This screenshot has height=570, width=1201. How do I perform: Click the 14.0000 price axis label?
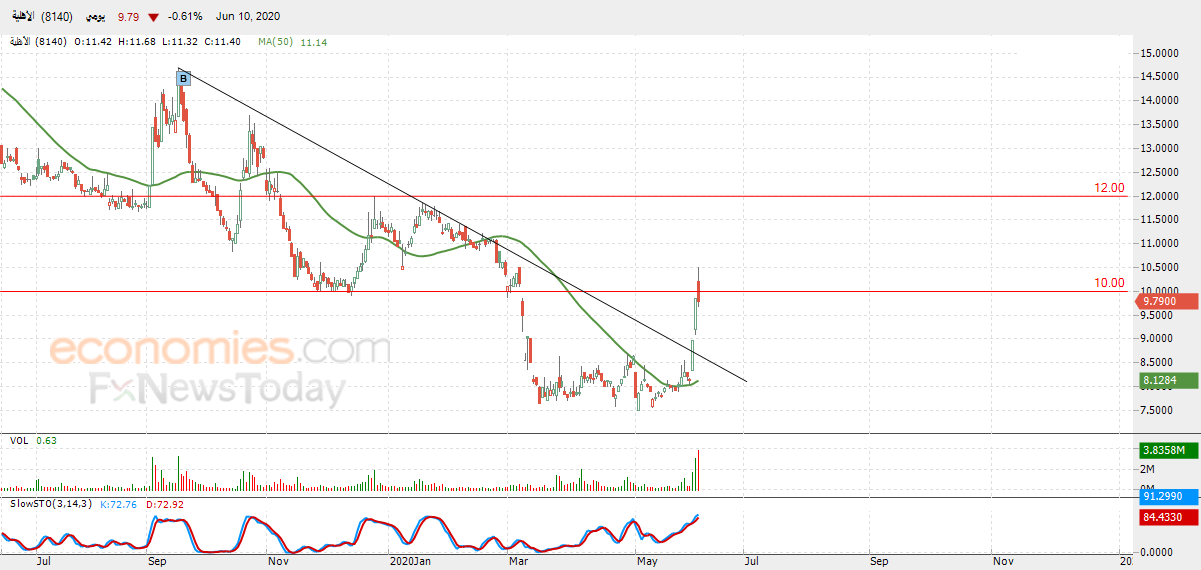coord(1160,100)
